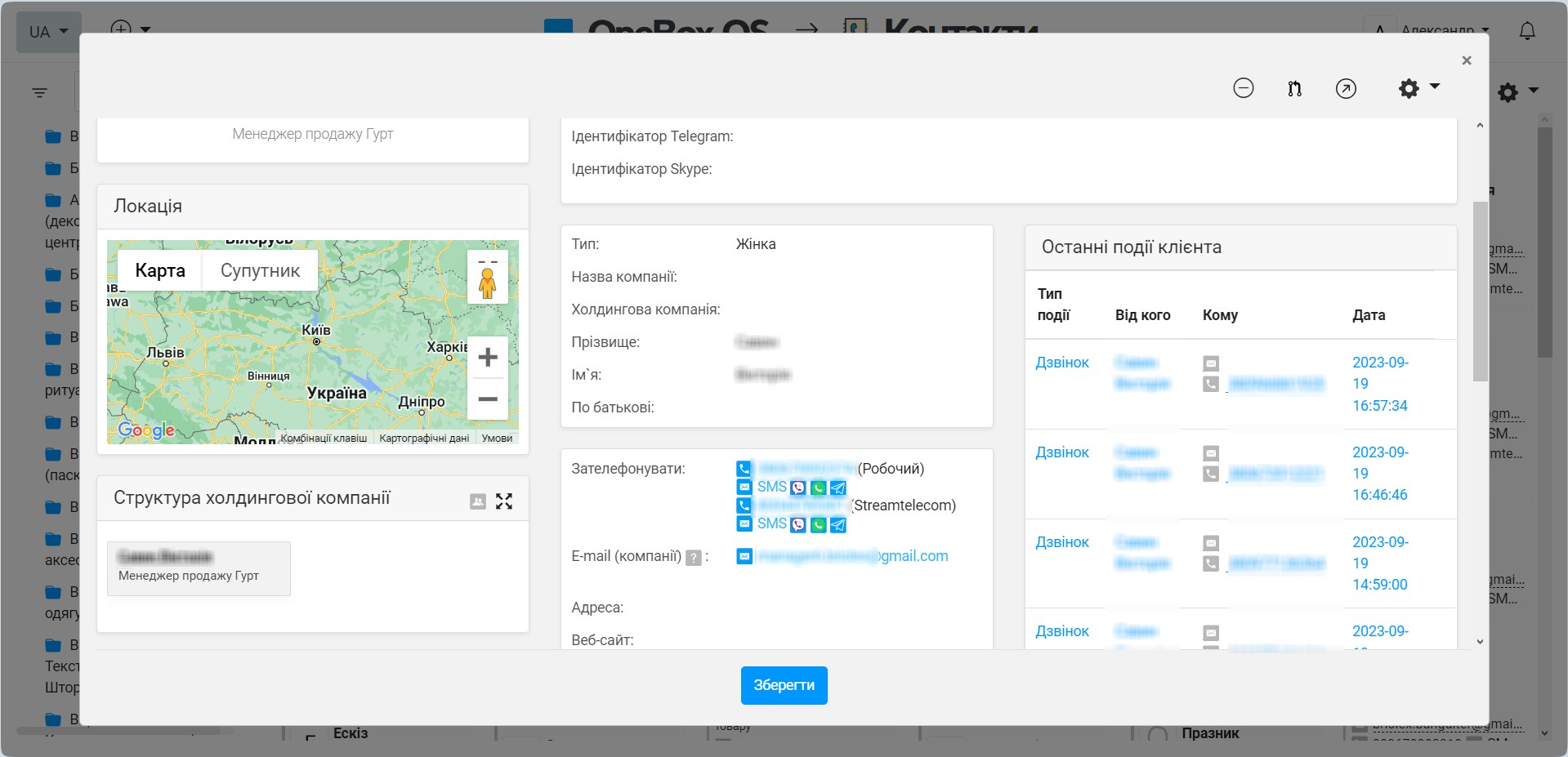1568x757 pixels.
Task: Click the WhatsApp icon for the Streamtelecom number
Action: coord(818,524)
